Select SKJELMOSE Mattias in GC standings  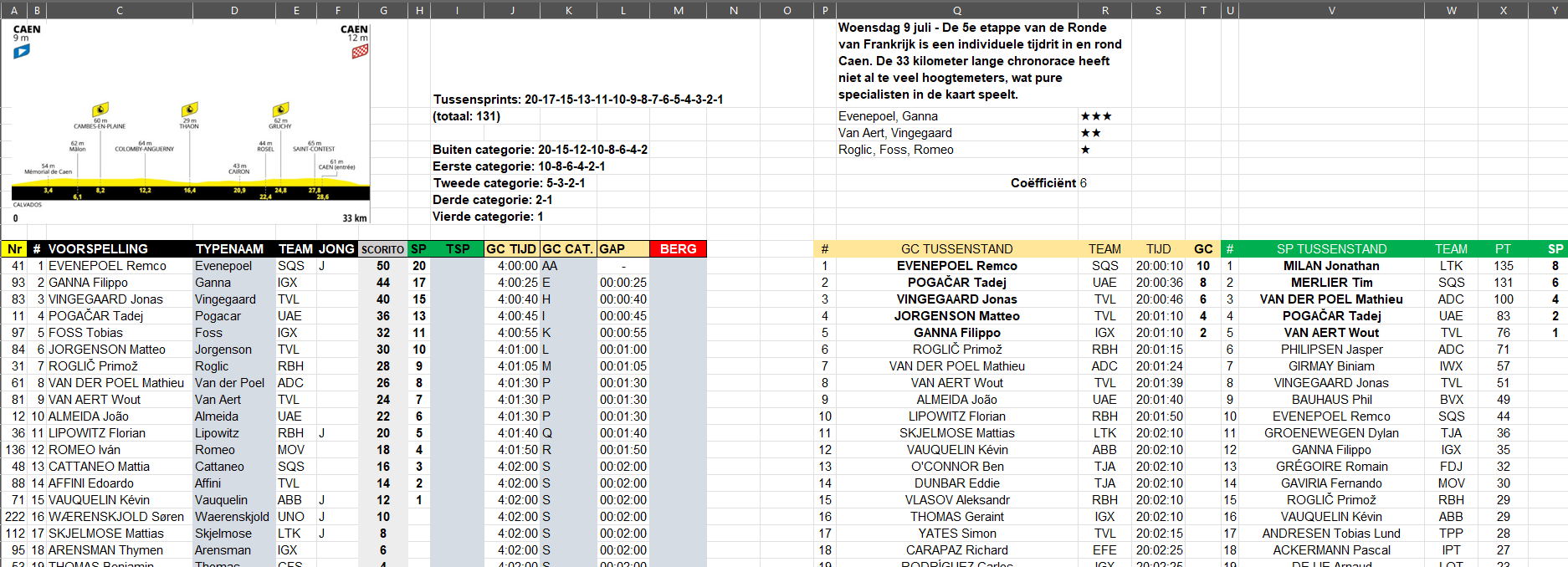[x=956, y=433]
